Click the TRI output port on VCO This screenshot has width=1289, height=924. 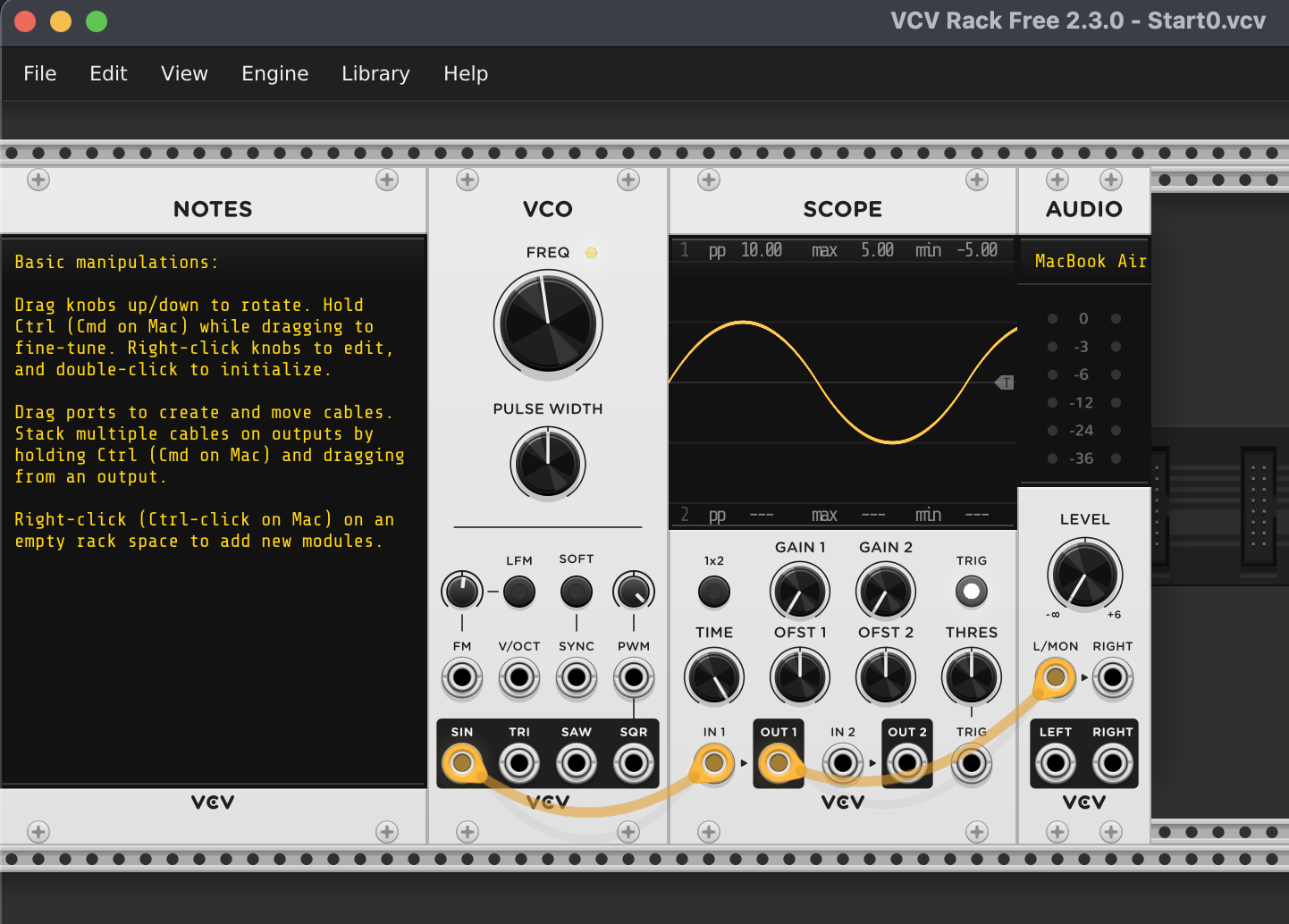(519, 763)
